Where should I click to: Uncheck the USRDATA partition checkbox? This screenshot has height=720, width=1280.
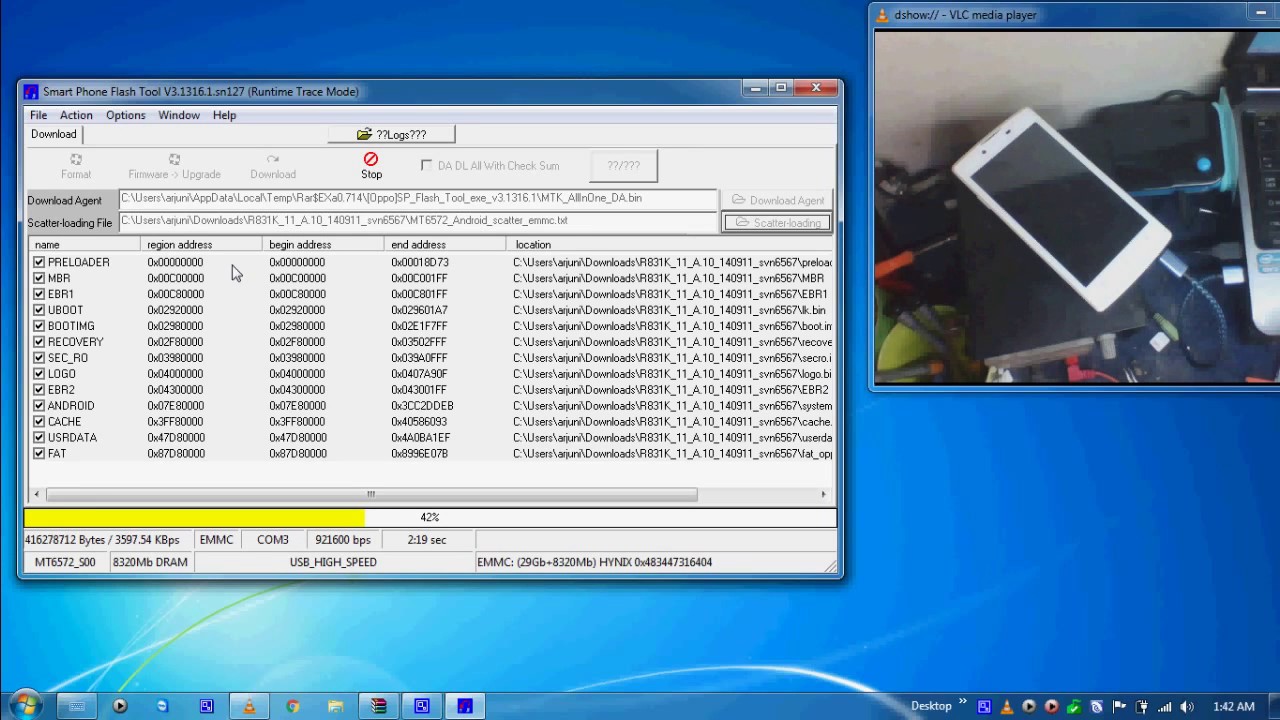point(39,438)
